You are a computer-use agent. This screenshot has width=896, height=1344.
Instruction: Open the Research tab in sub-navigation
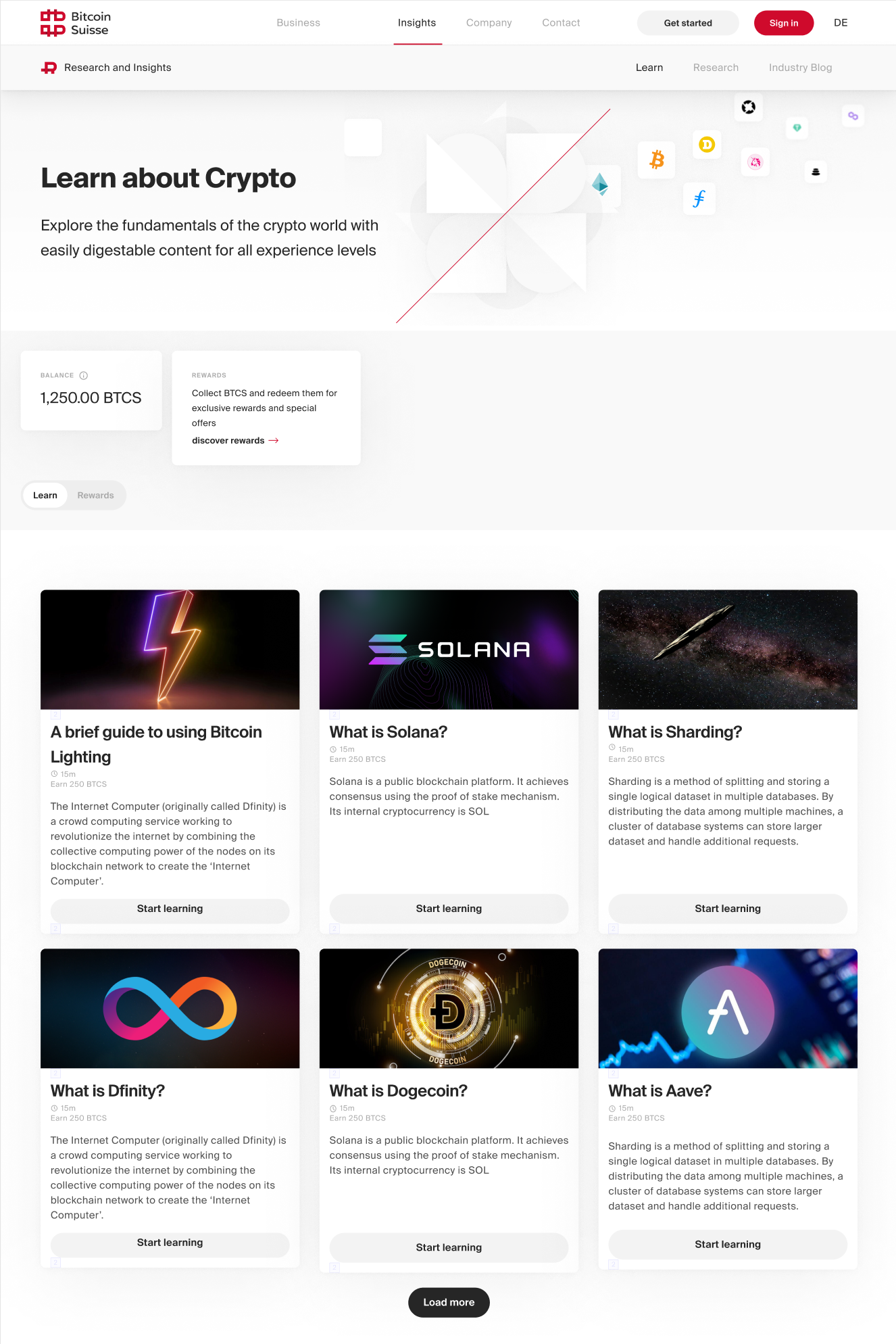[716, 68]
